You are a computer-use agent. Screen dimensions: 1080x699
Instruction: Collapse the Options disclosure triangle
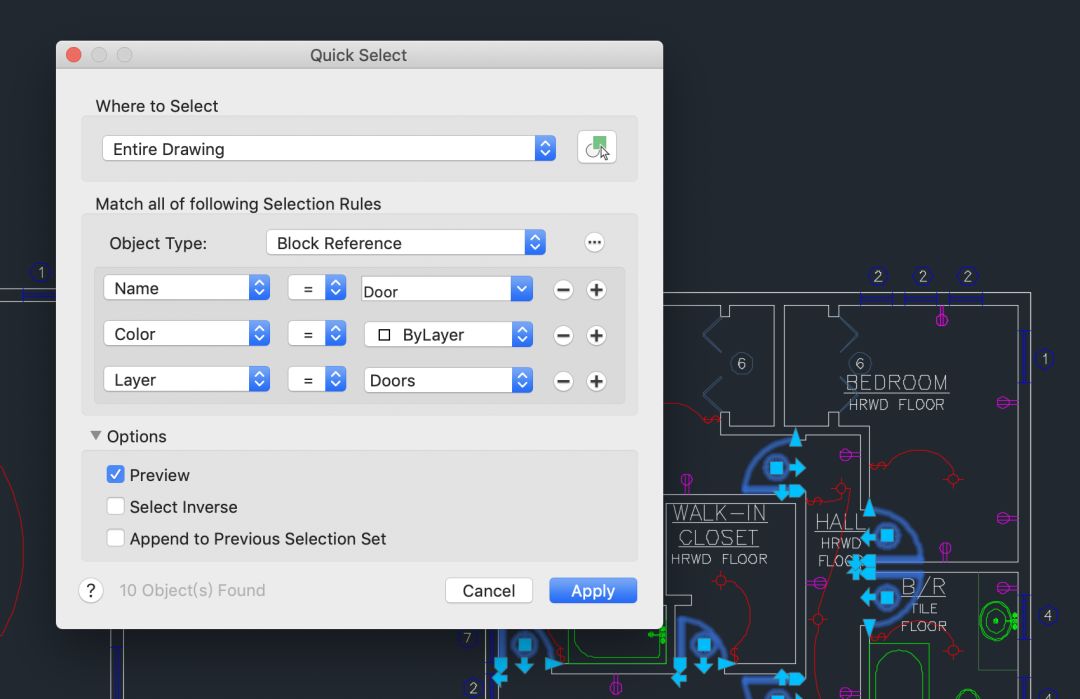pyautogui.click(x=96, y=437)
